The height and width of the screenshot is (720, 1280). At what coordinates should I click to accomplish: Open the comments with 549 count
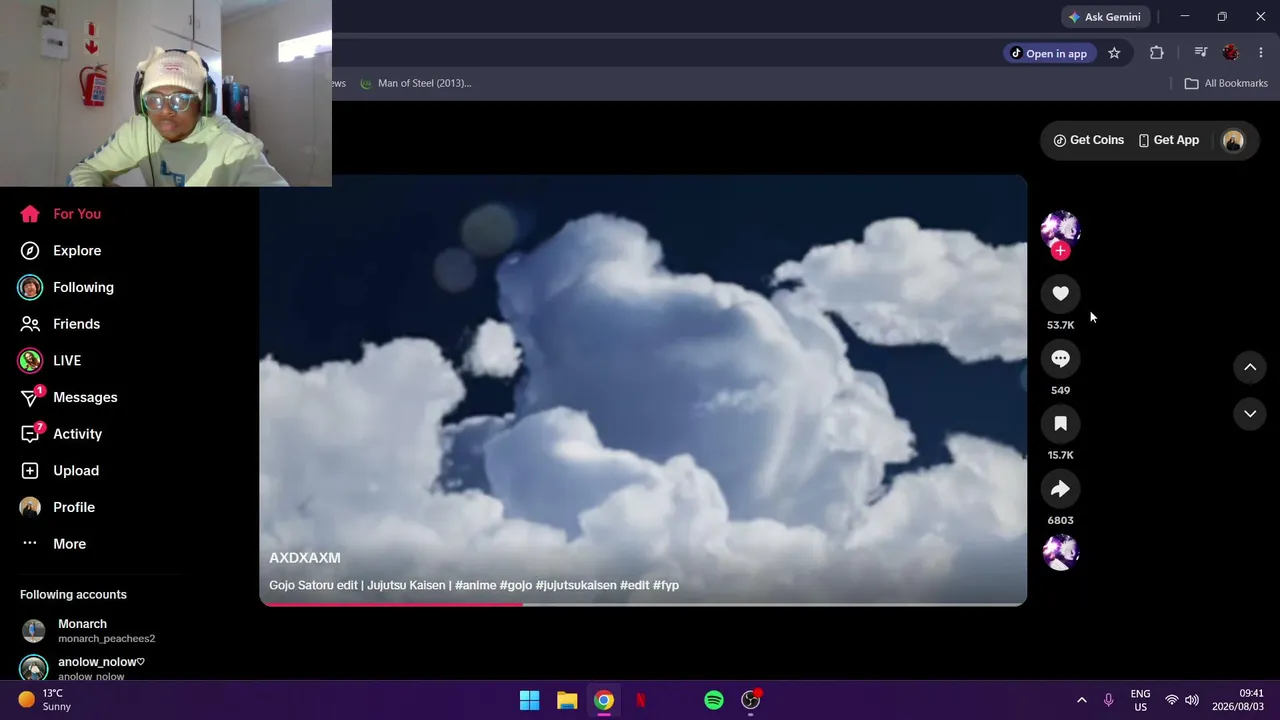click(1060, 359)
